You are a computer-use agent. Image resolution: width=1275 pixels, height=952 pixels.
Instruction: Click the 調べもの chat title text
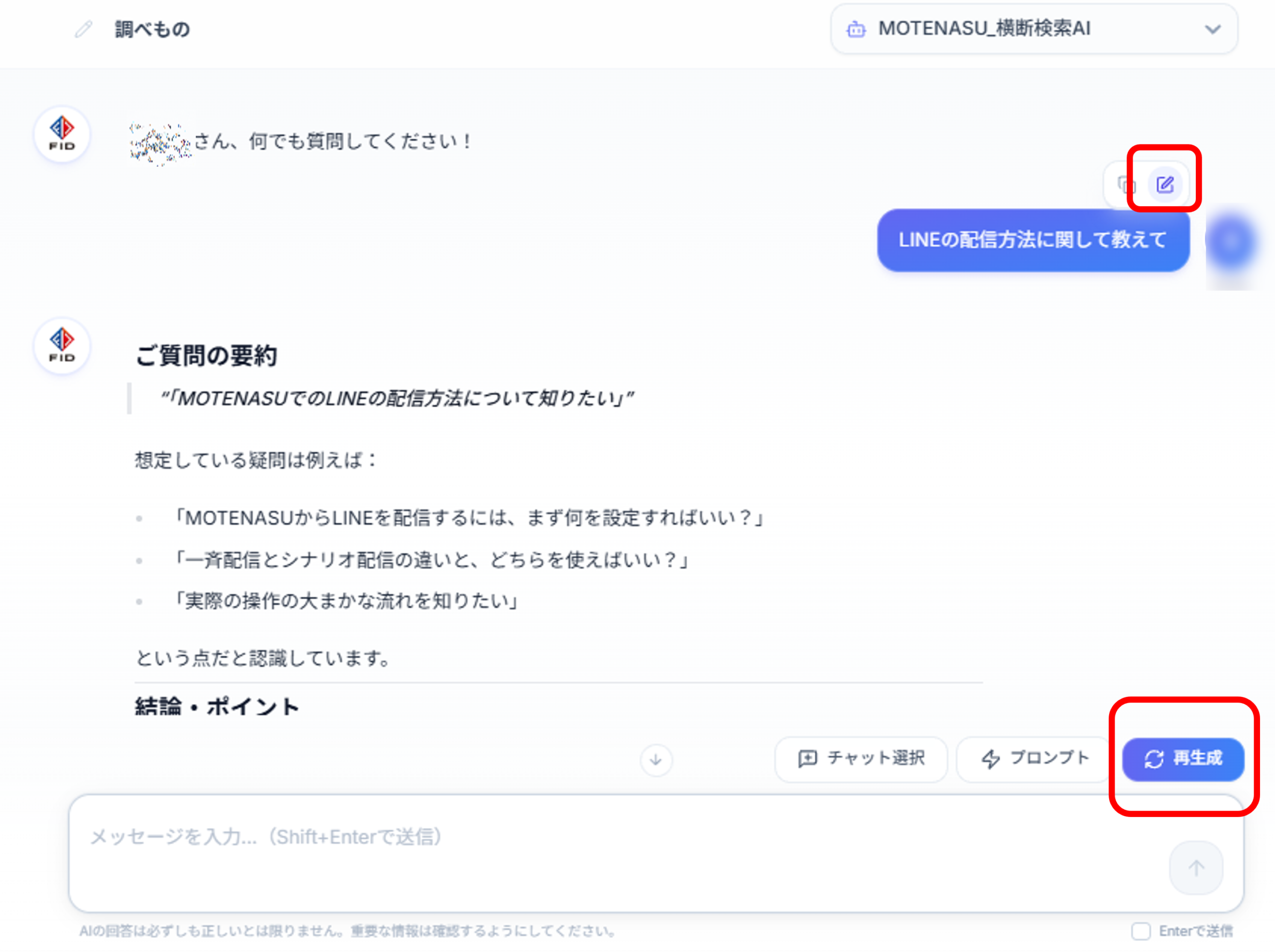[152, 29]
